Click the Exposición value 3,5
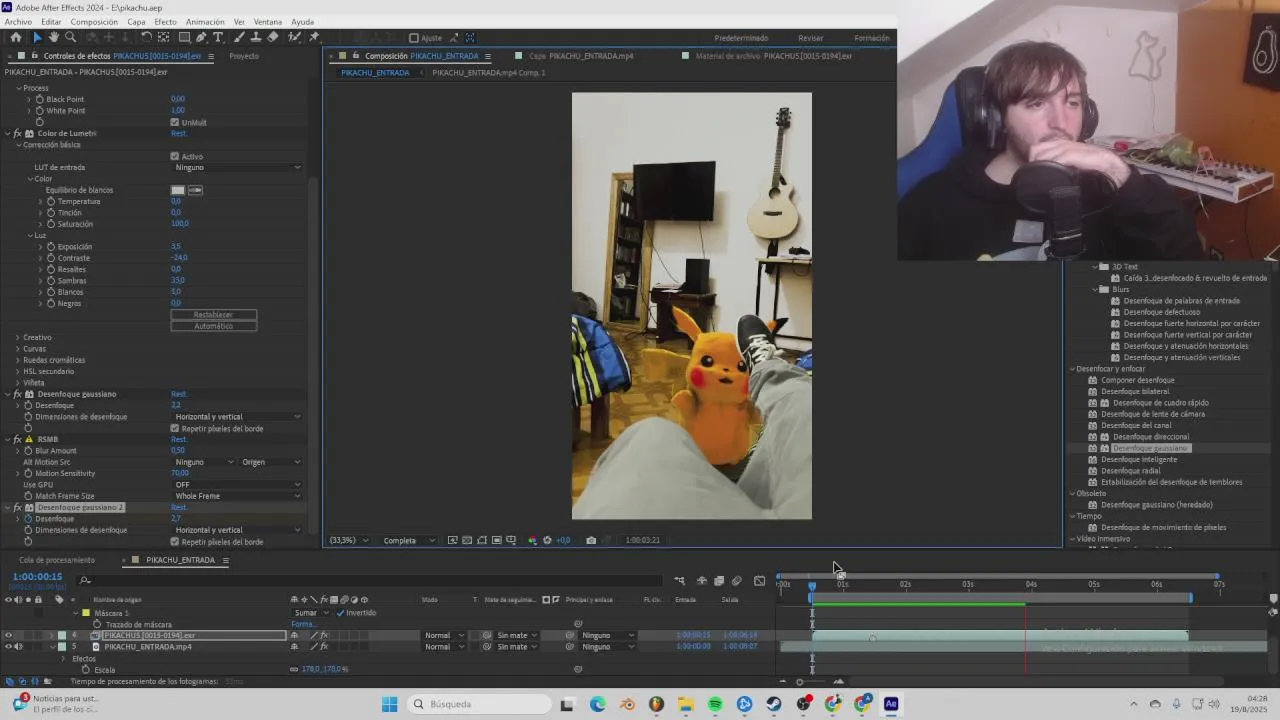Image resolution: width=1280 pixels, height=720 pixels. click(x=176, y=246)
